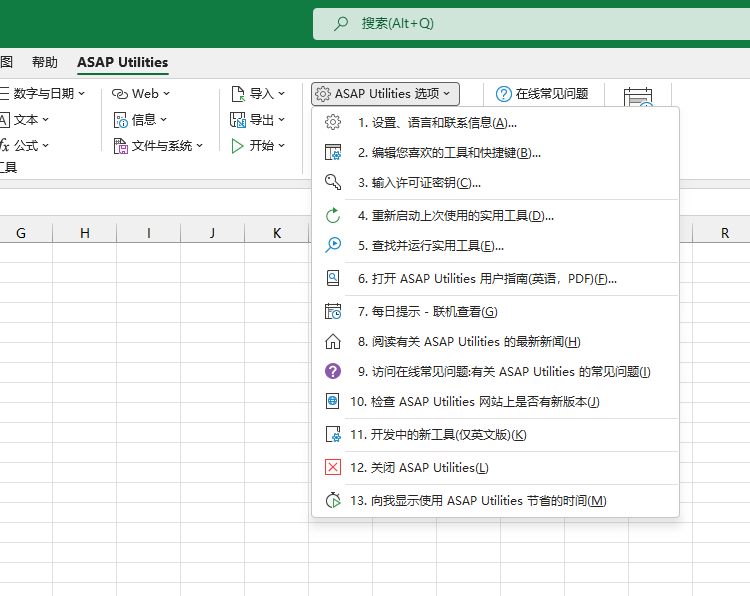Click the magnifier-play icon for 查找并运行实用工具
Screen dimensions: 750x596
333,245
